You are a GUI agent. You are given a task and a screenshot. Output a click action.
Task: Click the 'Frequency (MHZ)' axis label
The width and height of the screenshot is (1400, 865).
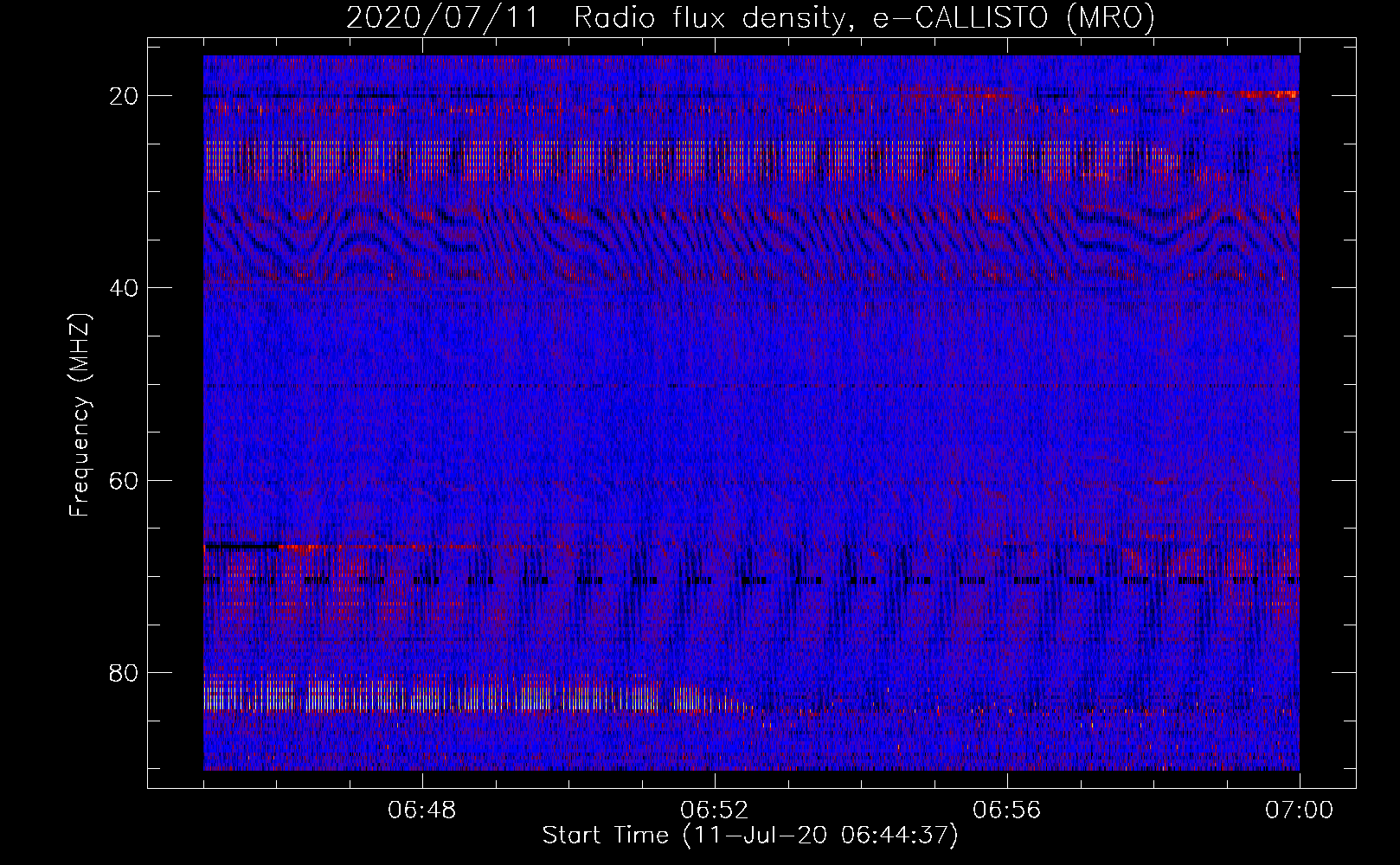tap(80, 415)
